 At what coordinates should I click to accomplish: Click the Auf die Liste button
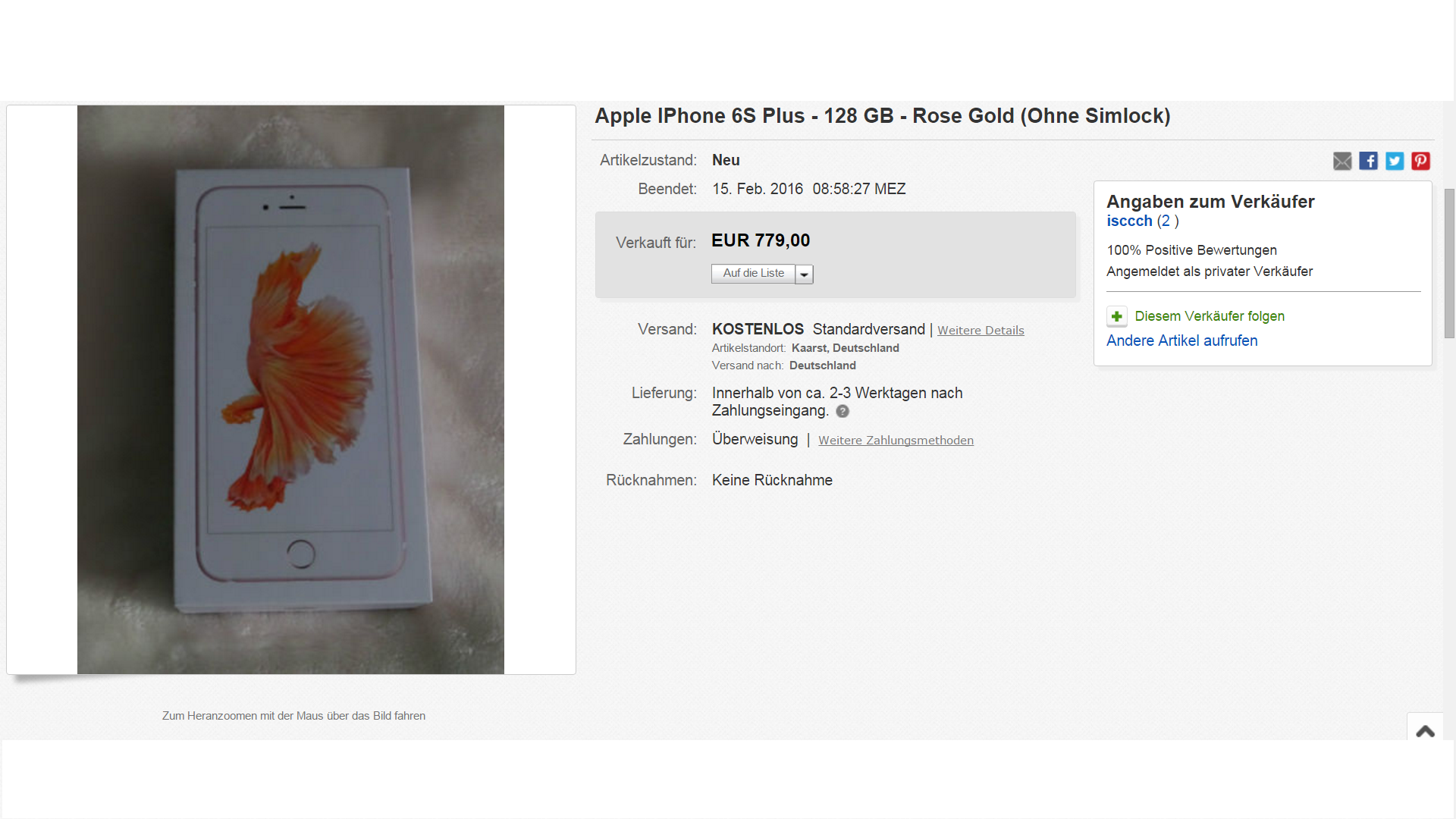[x=753, y=274]
